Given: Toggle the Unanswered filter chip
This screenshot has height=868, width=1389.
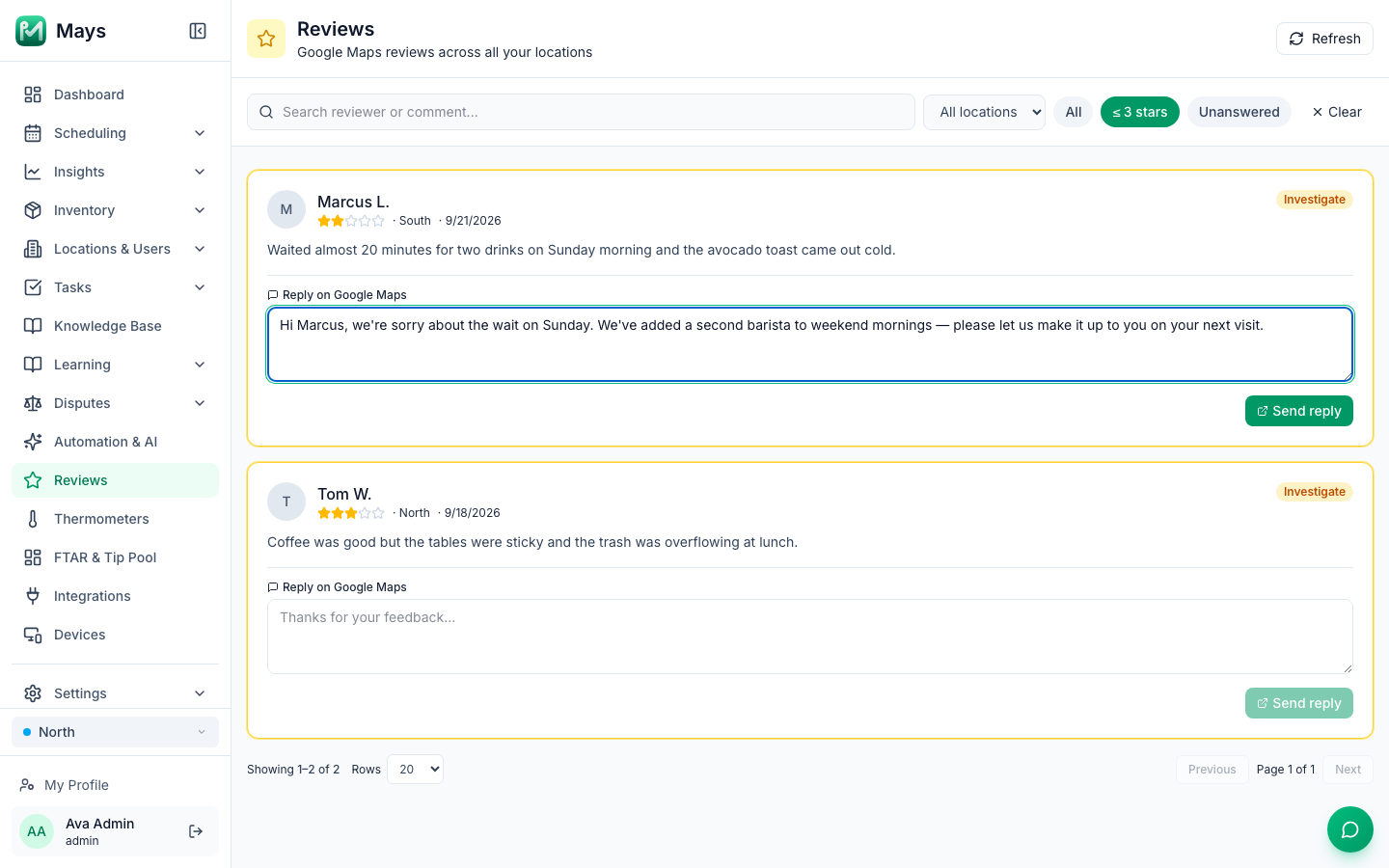Looking at the screenshot, I should coord(1239,112).
